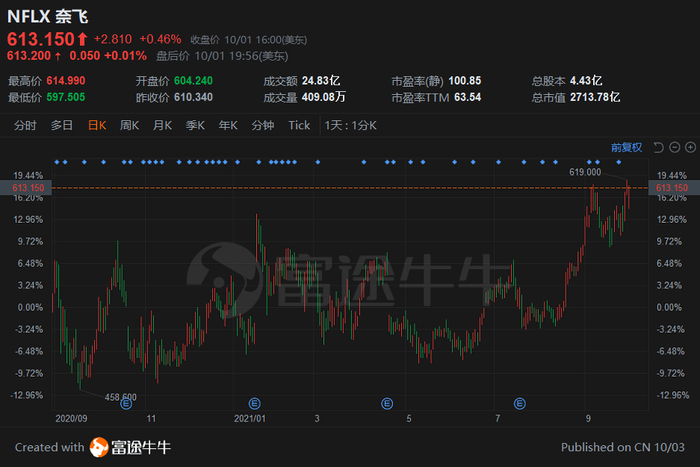
Task: Click the 富途牛牛 logo in footer
Action: point(130,447)
